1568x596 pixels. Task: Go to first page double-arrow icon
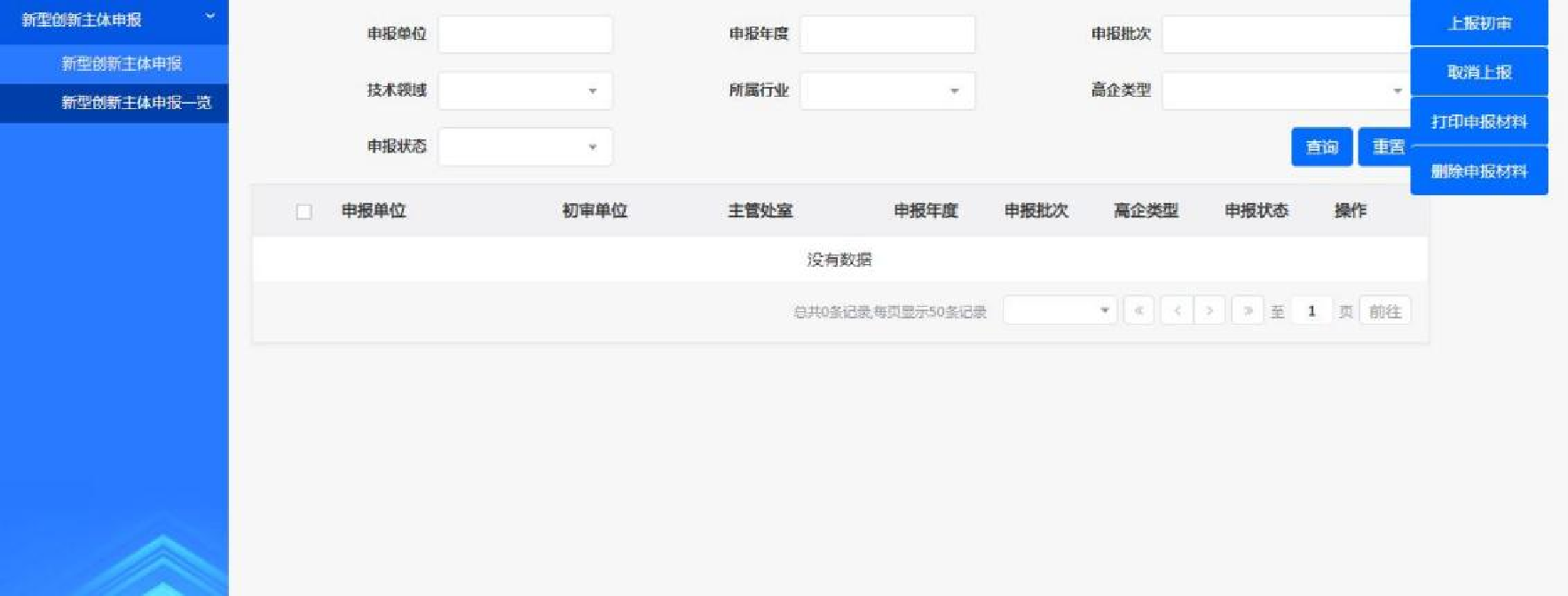[1139, 310]
